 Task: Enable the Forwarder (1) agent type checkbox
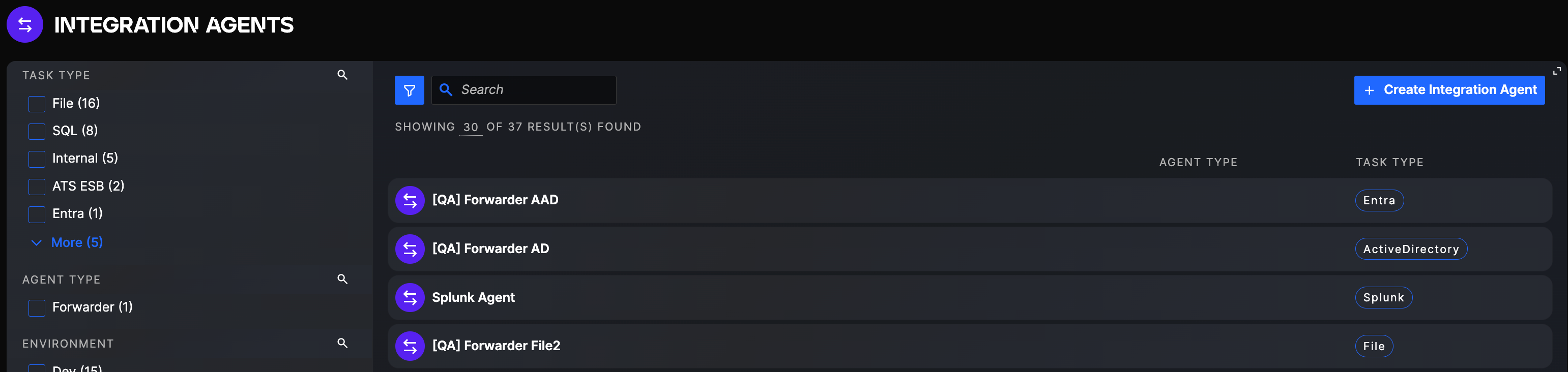[37, 307]
